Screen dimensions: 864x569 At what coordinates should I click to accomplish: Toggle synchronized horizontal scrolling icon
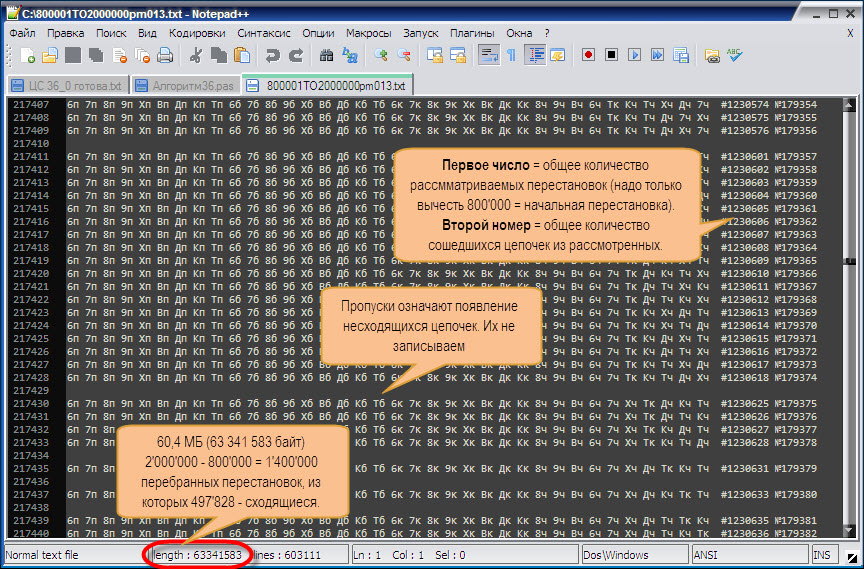[x=458, y=55]
